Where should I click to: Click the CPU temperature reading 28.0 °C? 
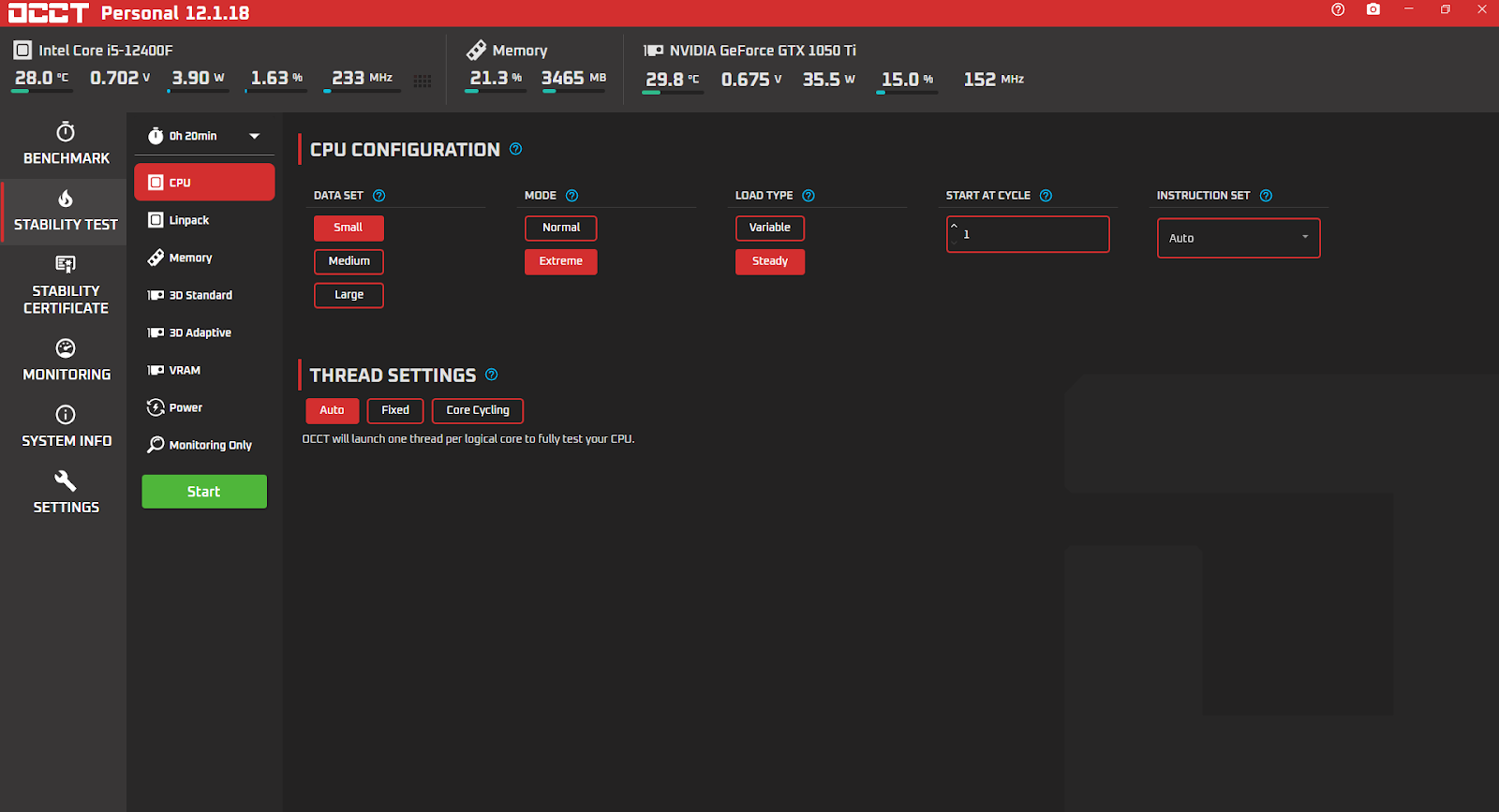coord(42,78)
